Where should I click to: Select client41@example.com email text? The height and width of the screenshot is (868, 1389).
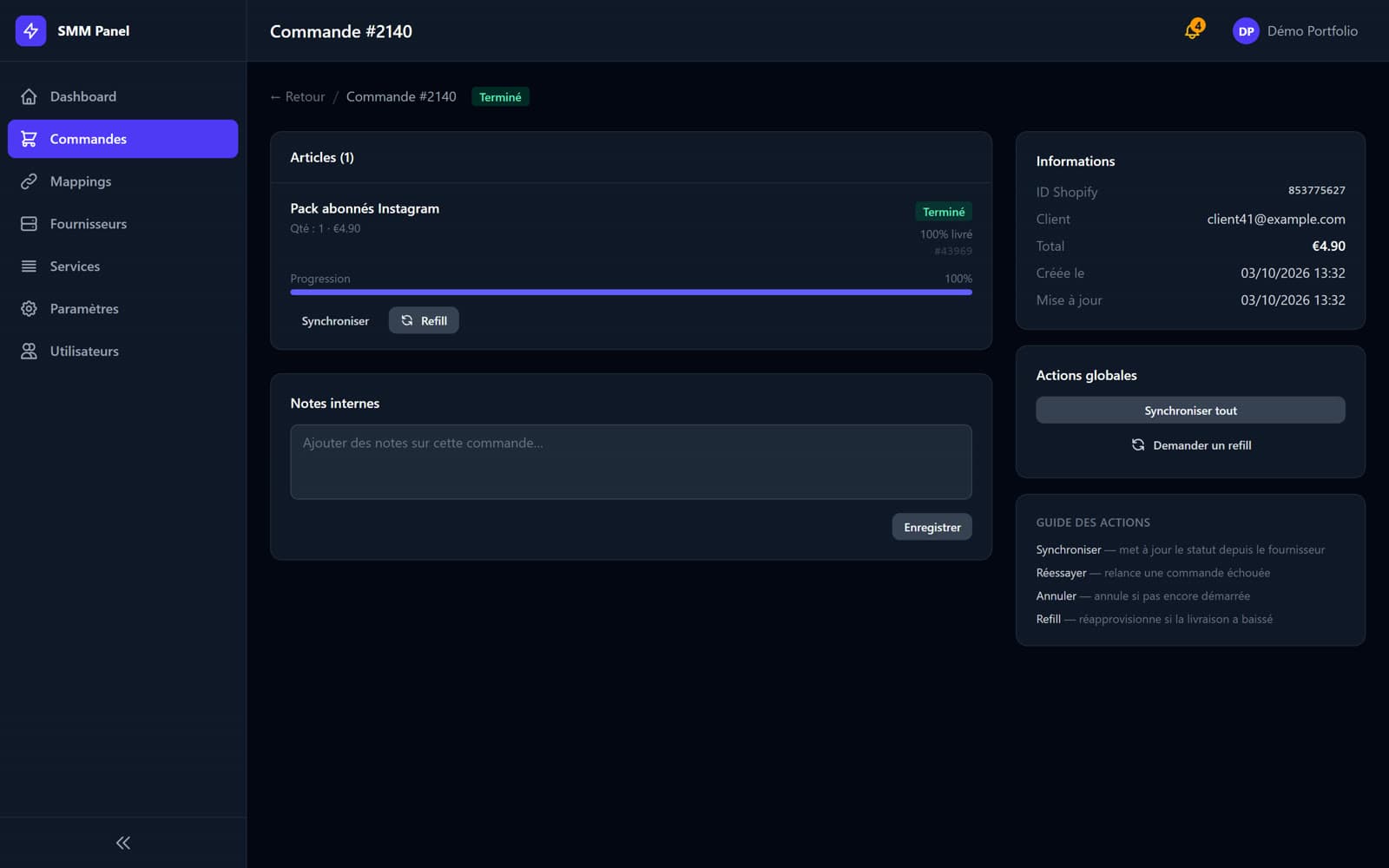point(1275,219)
